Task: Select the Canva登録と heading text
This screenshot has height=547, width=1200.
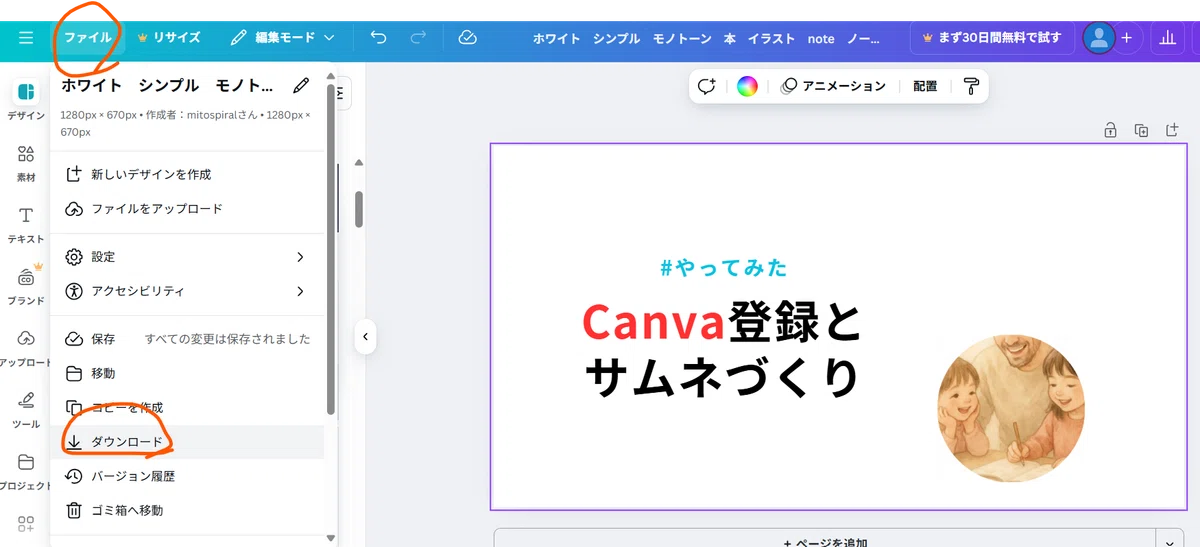Action: (x=721, y=321)
